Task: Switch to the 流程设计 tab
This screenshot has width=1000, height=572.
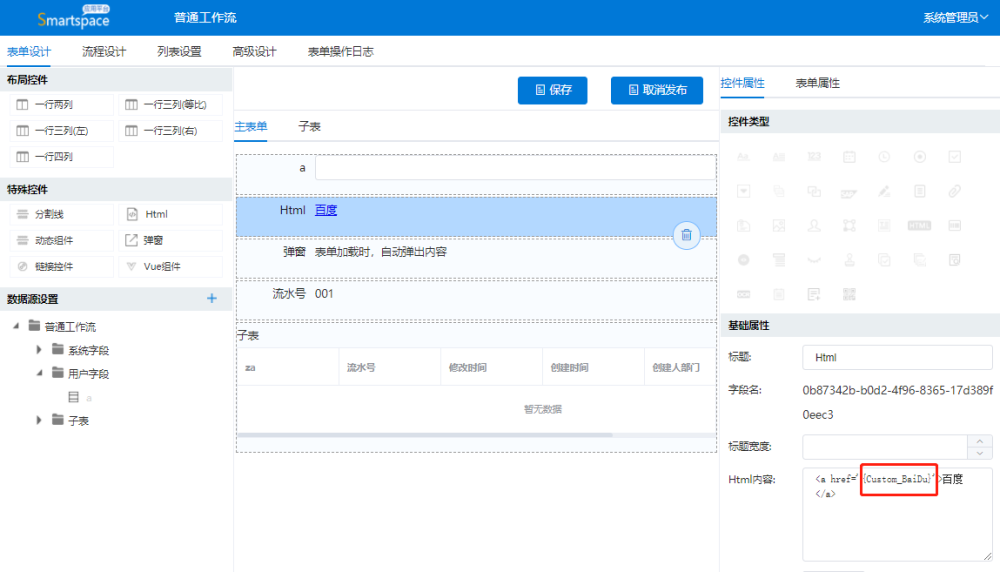Action: (104, 52)
